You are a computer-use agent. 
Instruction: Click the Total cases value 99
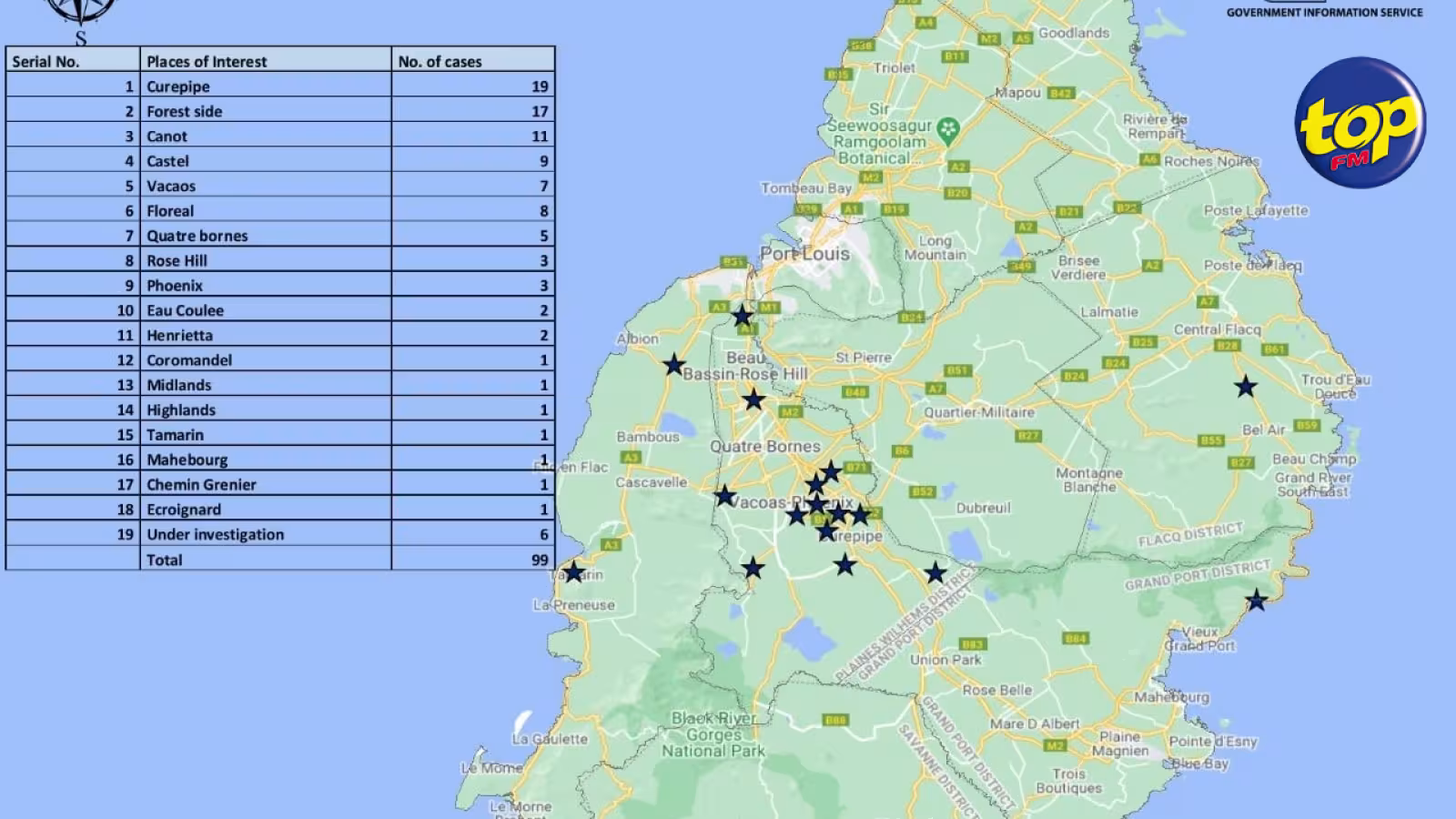(540, 560)
